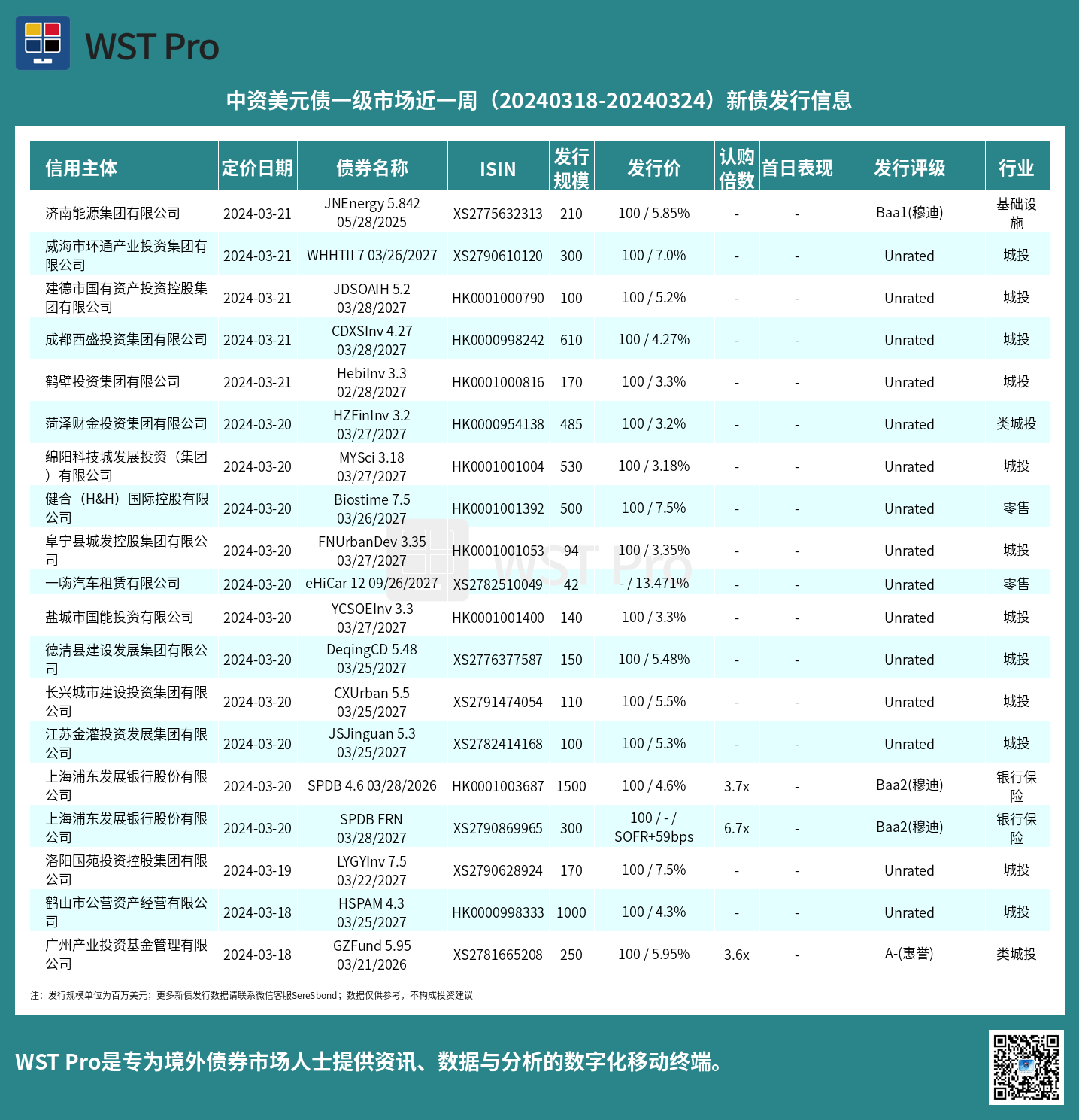Viewport: 1079px width, 1120px height.
Task: Click ISIN XS2776377587
Action: pyautogui.click(x=498, y=660)
